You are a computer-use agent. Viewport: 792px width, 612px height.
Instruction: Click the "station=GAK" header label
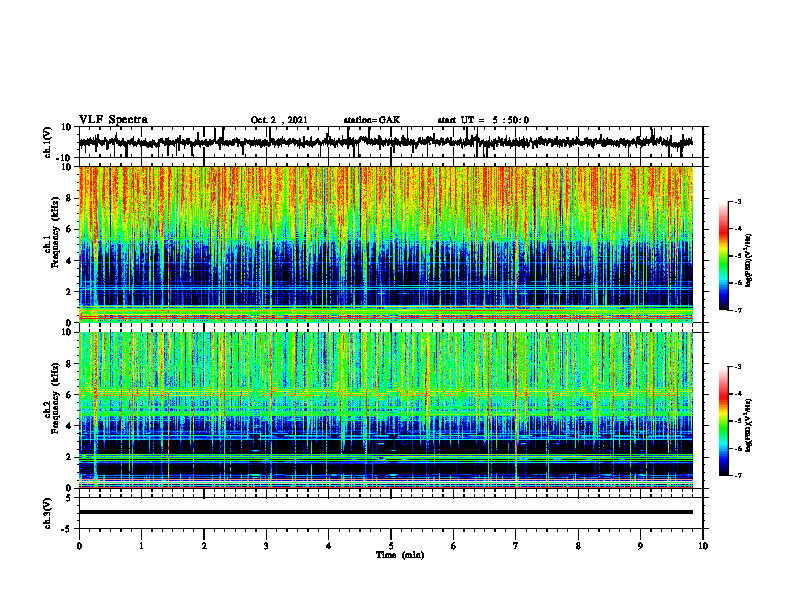[x=372, y=120]
